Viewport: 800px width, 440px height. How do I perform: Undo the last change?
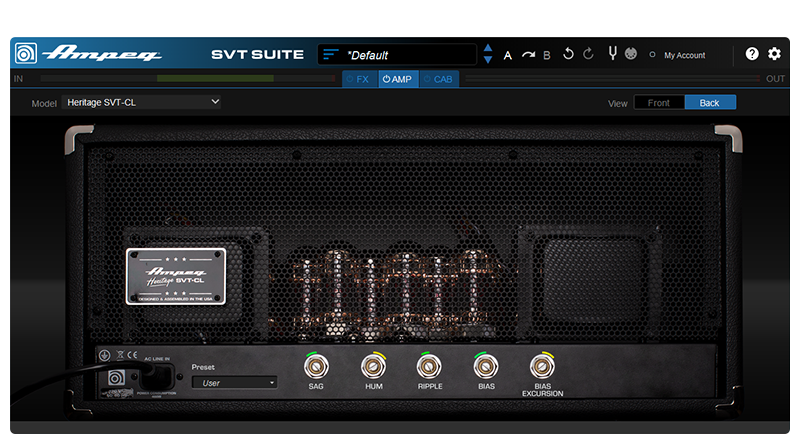(568, 54)
